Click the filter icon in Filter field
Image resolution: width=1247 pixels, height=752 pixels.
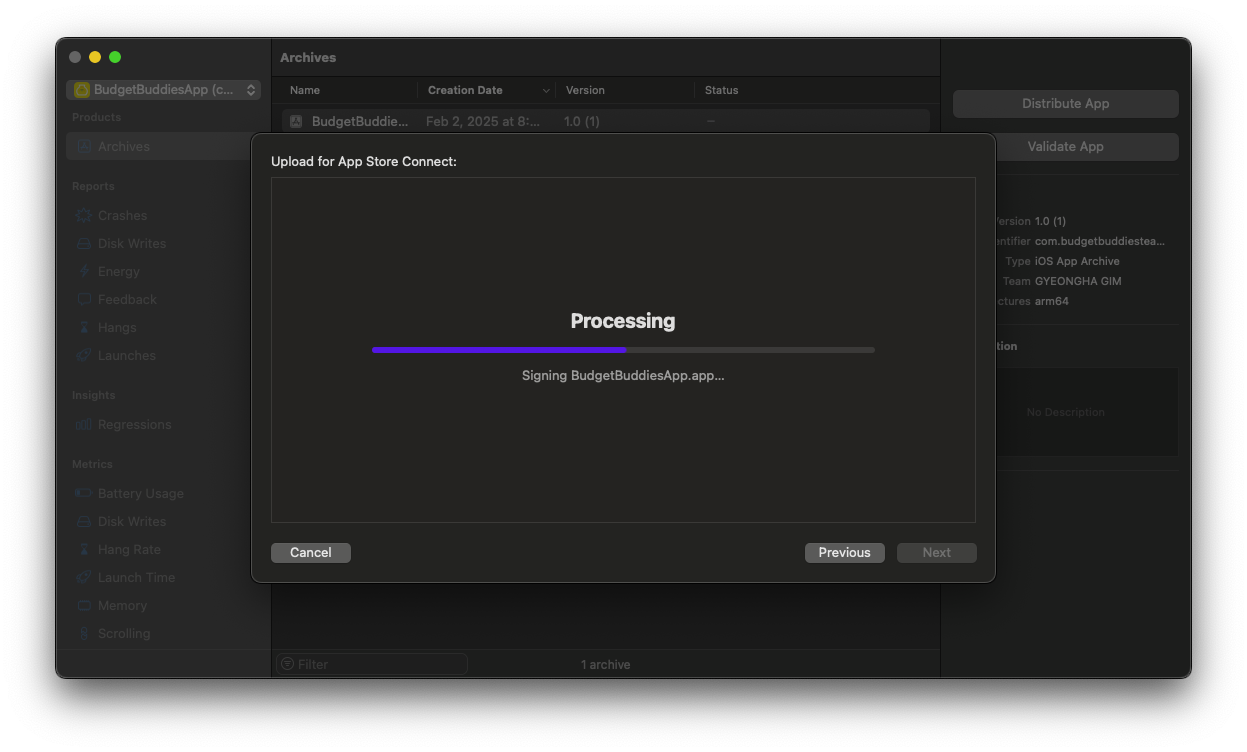click(287, 664)
